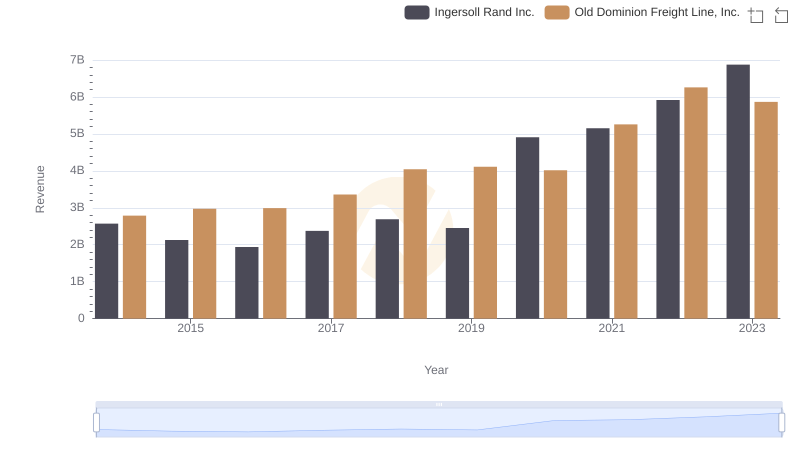The image size is (800, 461).
Task: Click the Old Dominion 2019 bar
Action: point(485,243)
